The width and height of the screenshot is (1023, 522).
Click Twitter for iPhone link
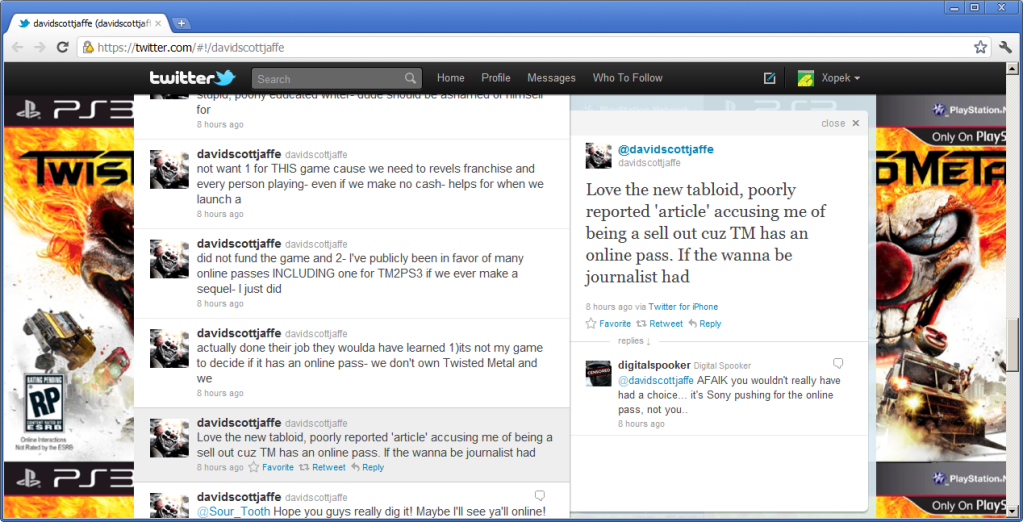click(683, 307)
